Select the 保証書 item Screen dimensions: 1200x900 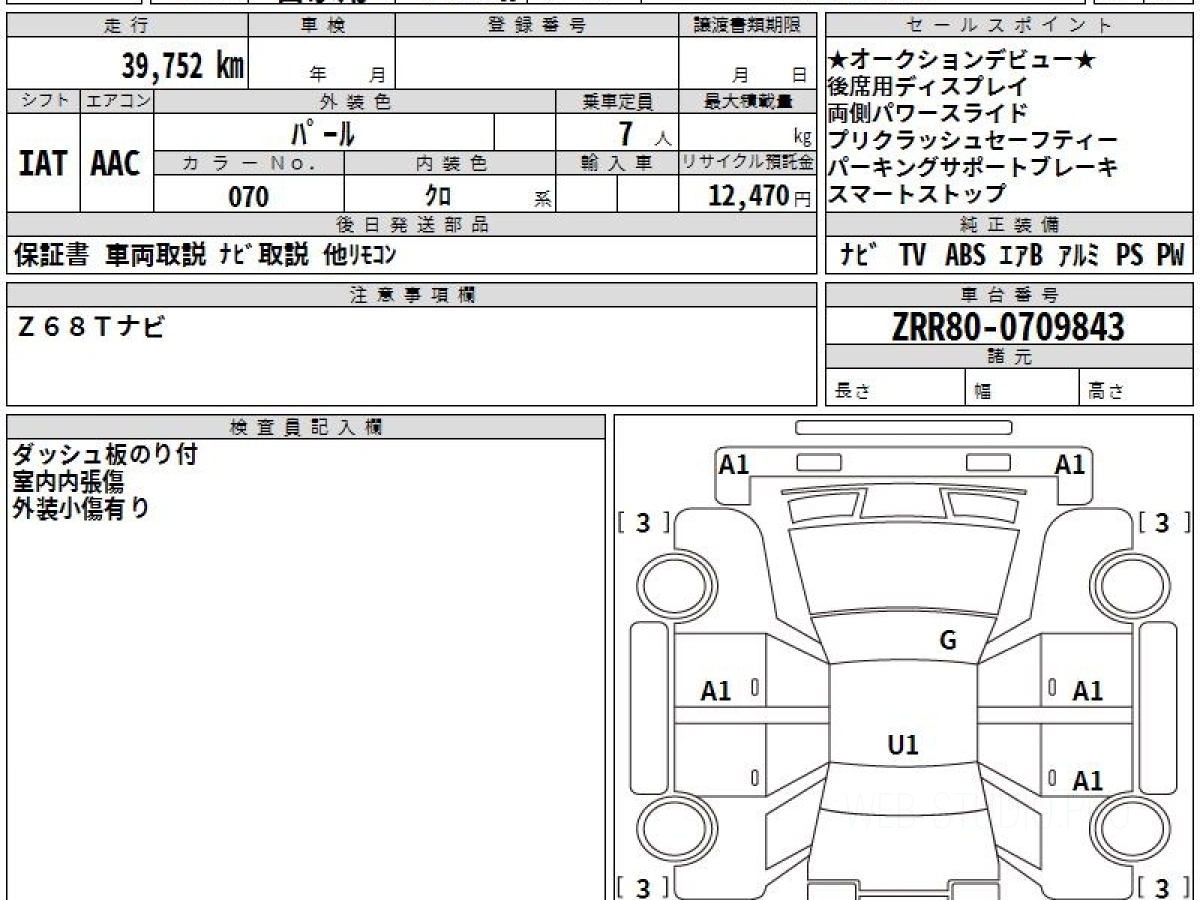52,256
